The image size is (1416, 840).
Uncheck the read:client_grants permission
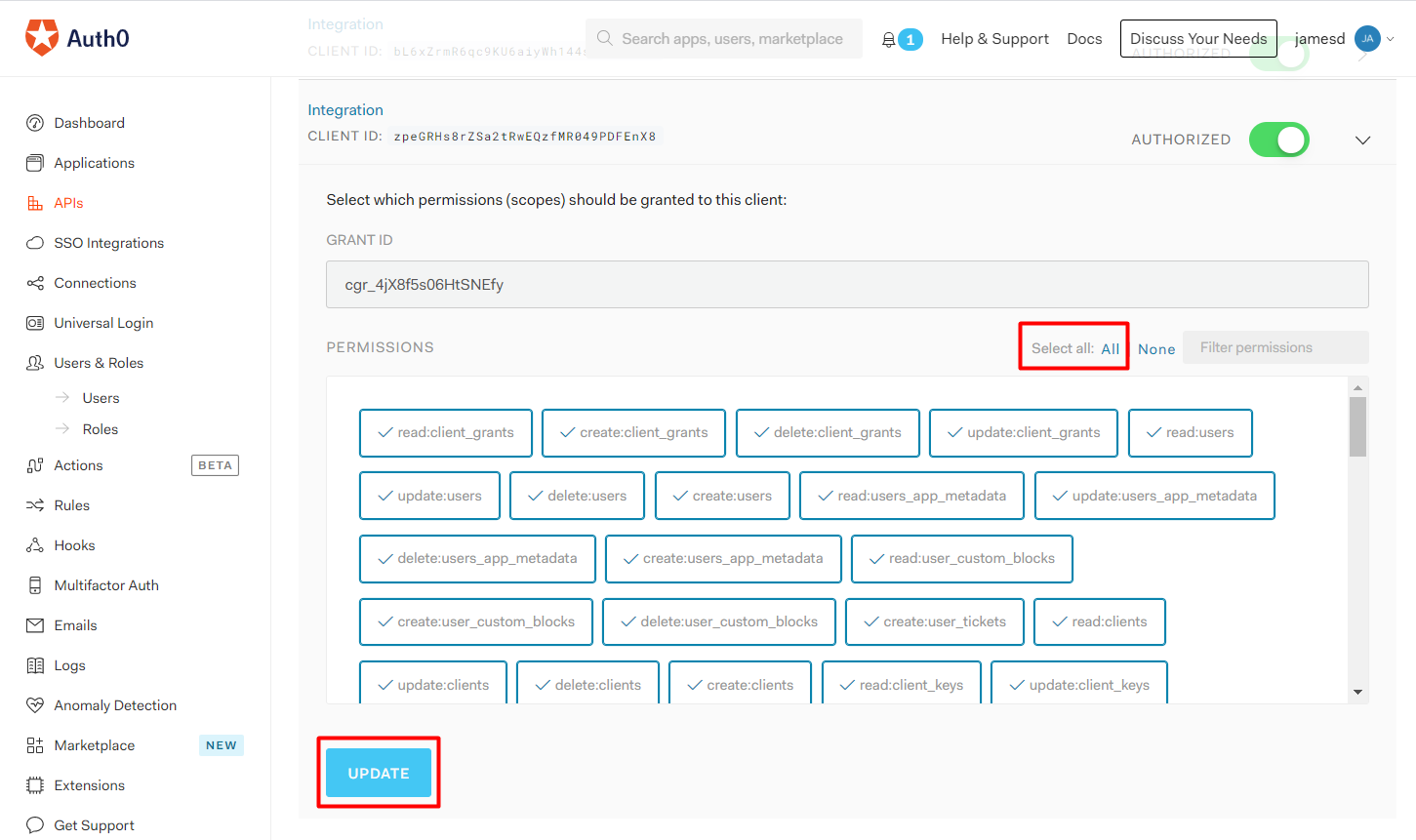point(446,433)
